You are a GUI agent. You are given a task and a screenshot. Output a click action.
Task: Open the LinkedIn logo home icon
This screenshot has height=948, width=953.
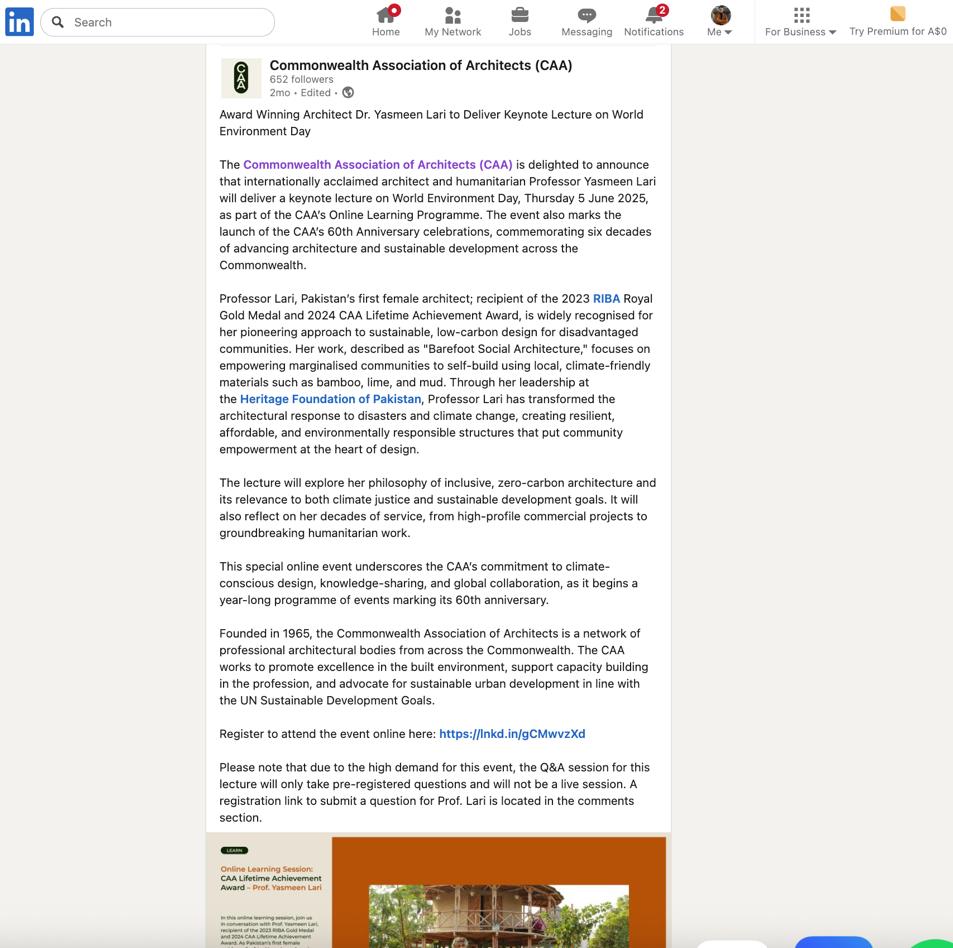(x=19, y=22)
